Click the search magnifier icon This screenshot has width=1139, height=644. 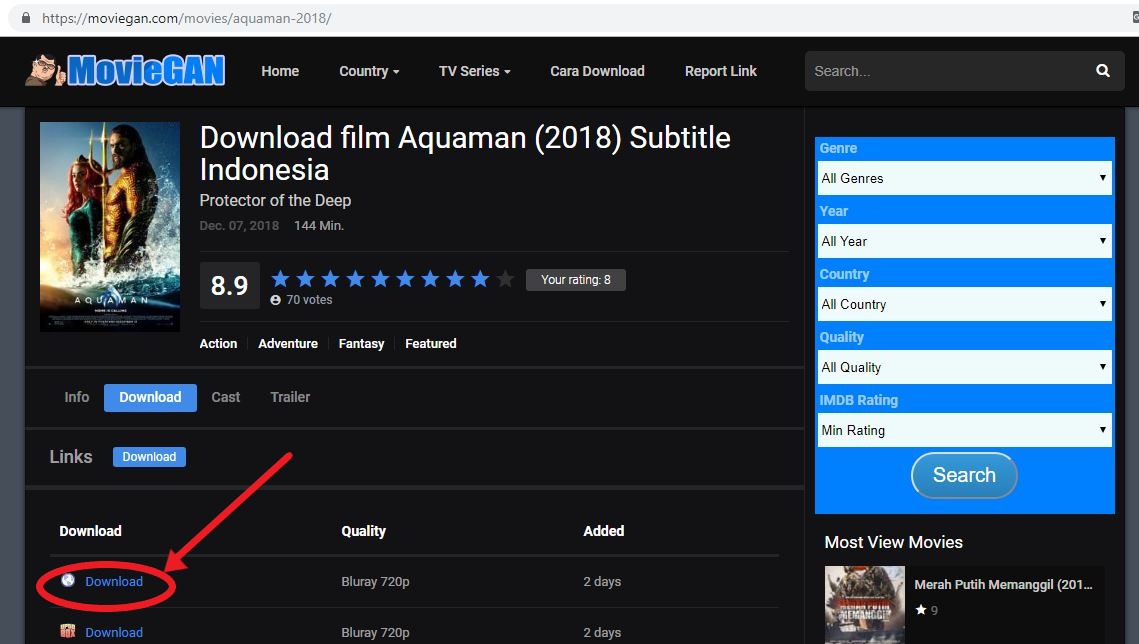click(x=1101, y=70)
